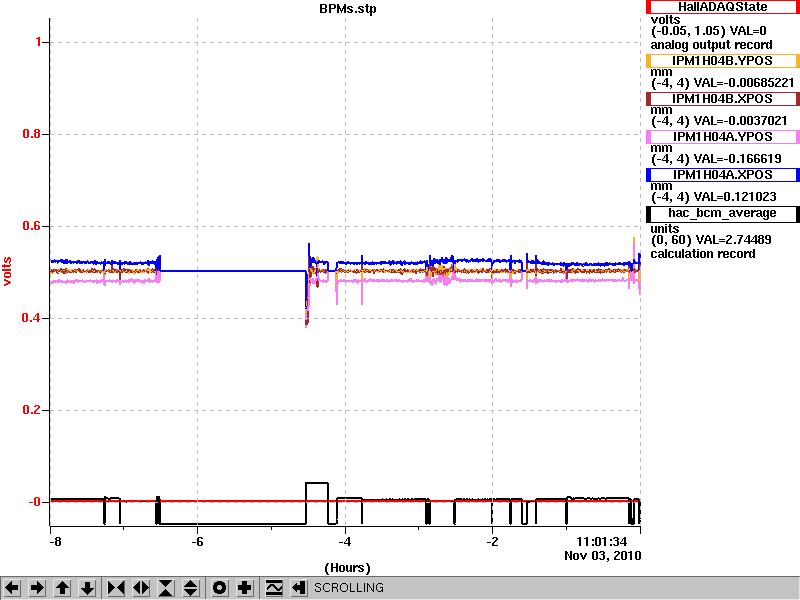Click the units label under hac_bcm_average
800x600 pixels.
click(665, 228)
